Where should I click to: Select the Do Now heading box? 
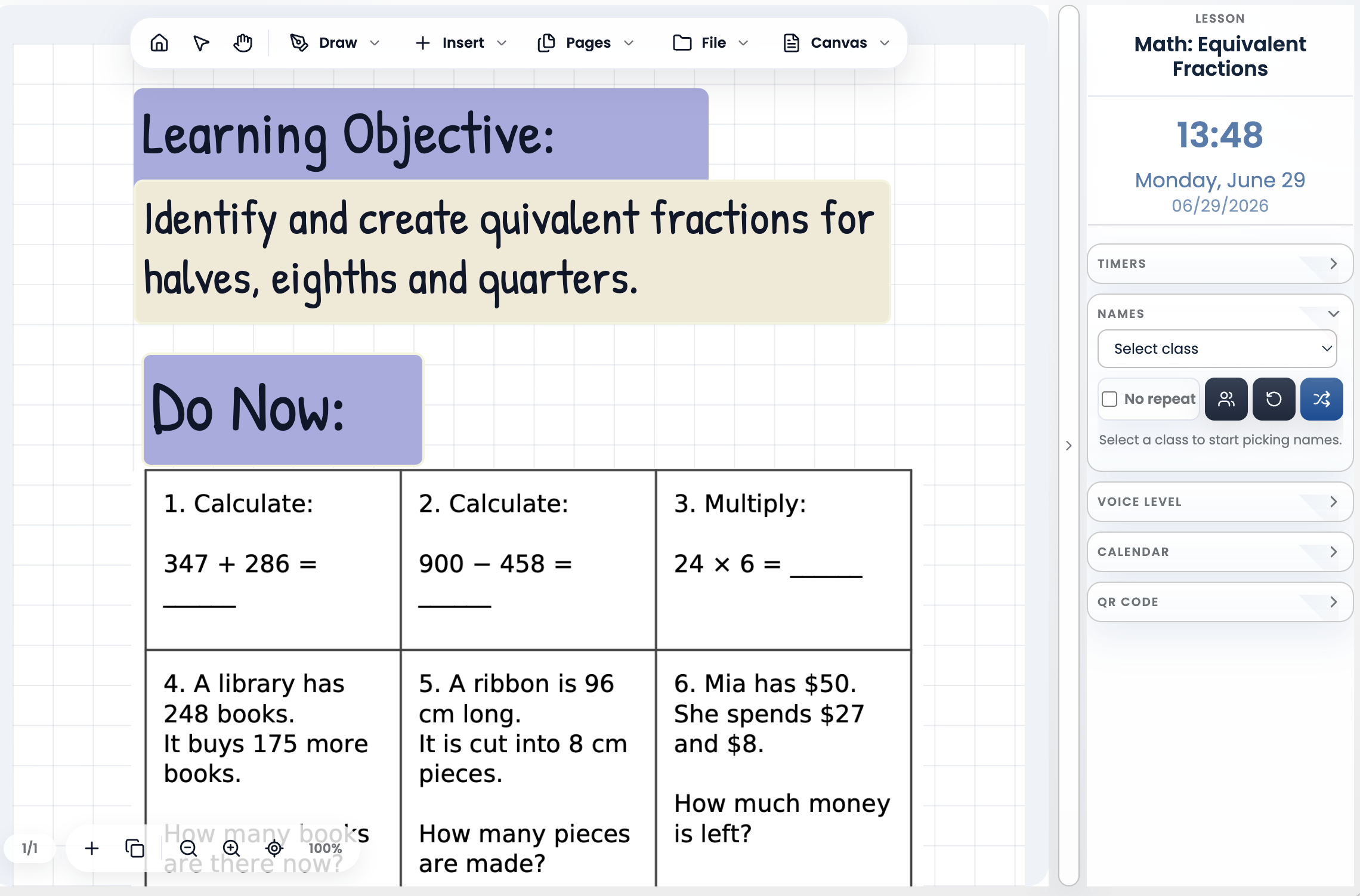point(283,410)
